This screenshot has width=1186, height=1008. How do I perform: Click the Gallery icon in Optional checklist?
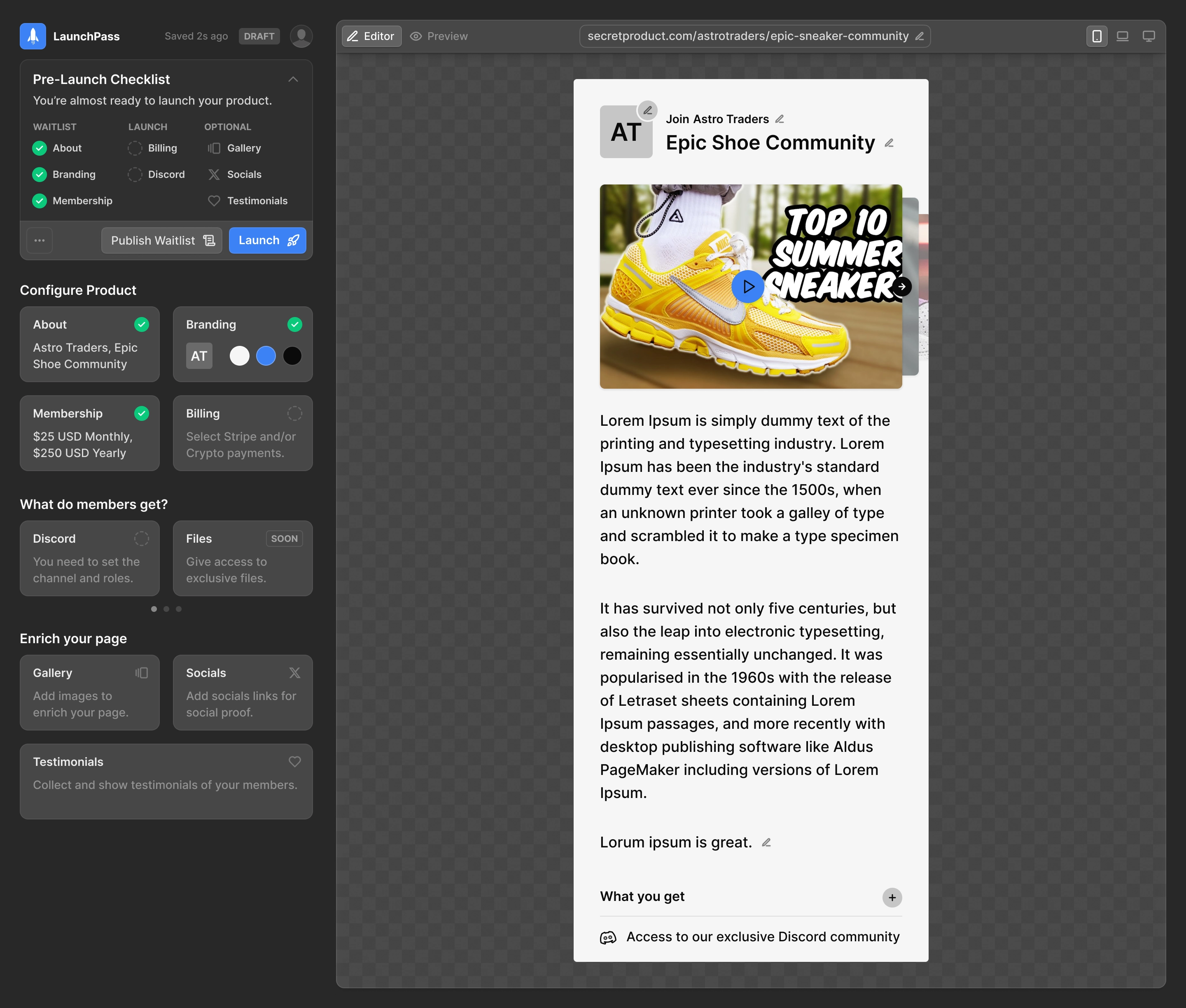tap(214, 148)
